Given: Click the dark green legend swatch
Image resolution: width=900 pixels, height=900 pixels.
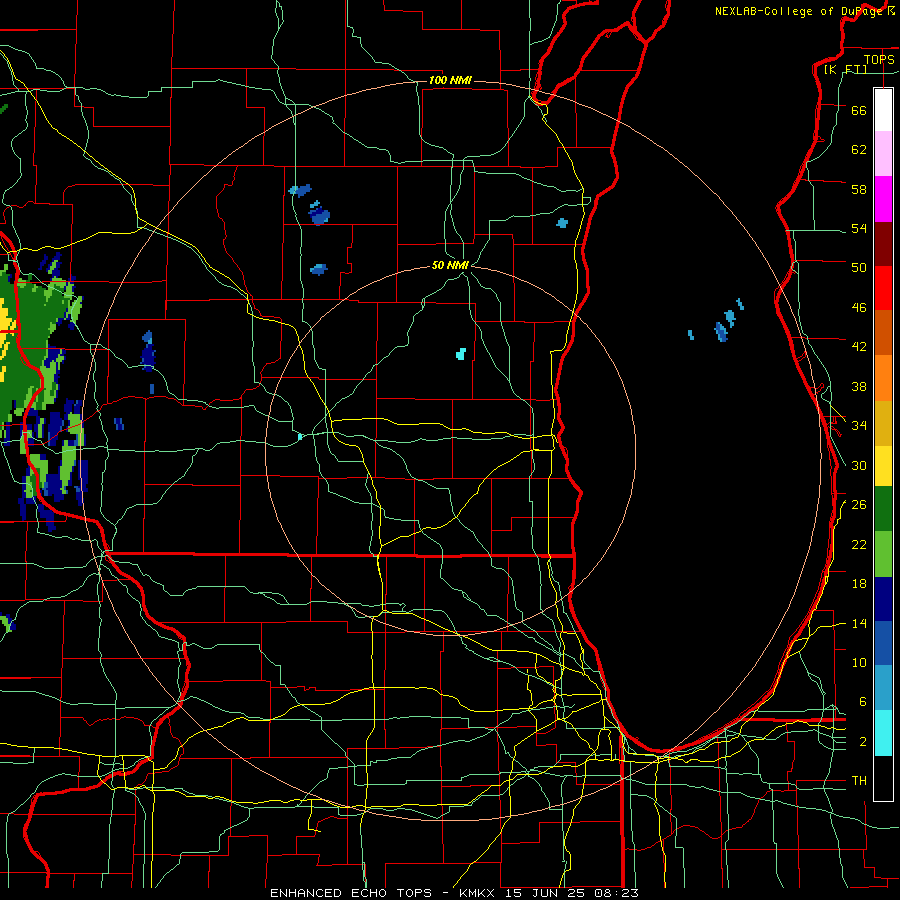Looking at the screenshot, I should click(883, 509).
